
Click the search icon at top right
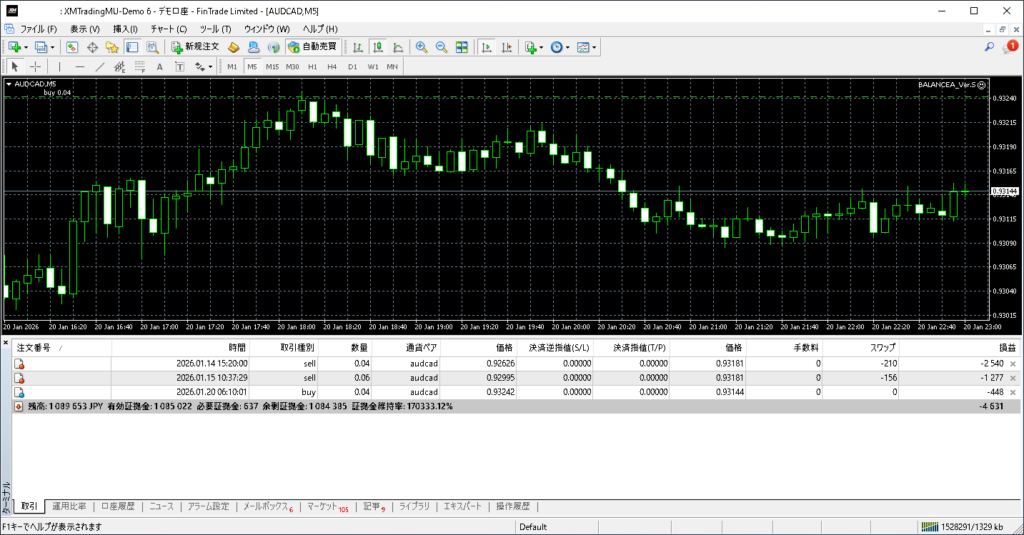point(989,47)
